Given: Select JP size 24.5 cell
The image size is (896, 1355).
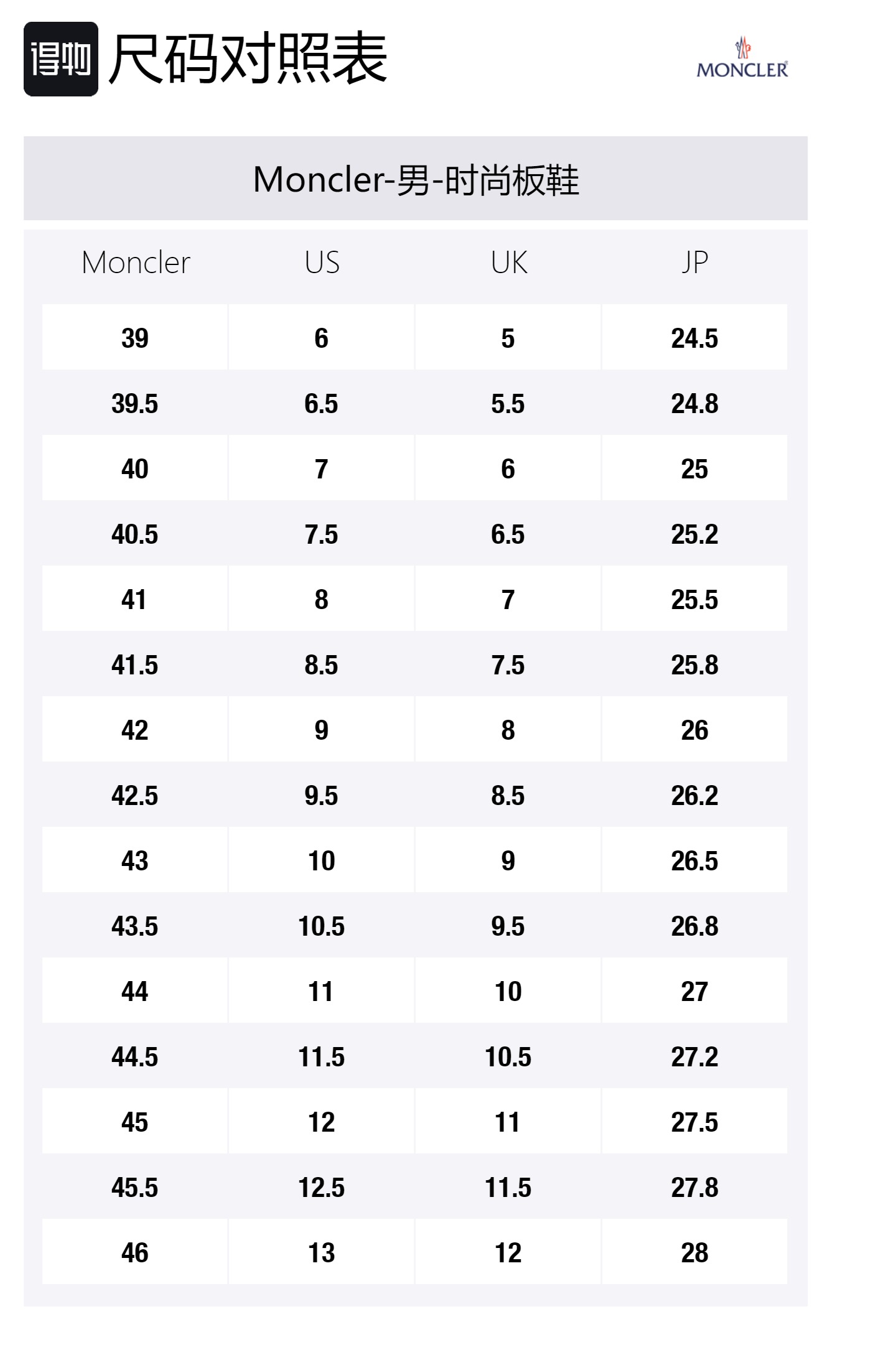Looking at the screenshot, I should coord(694,338).
